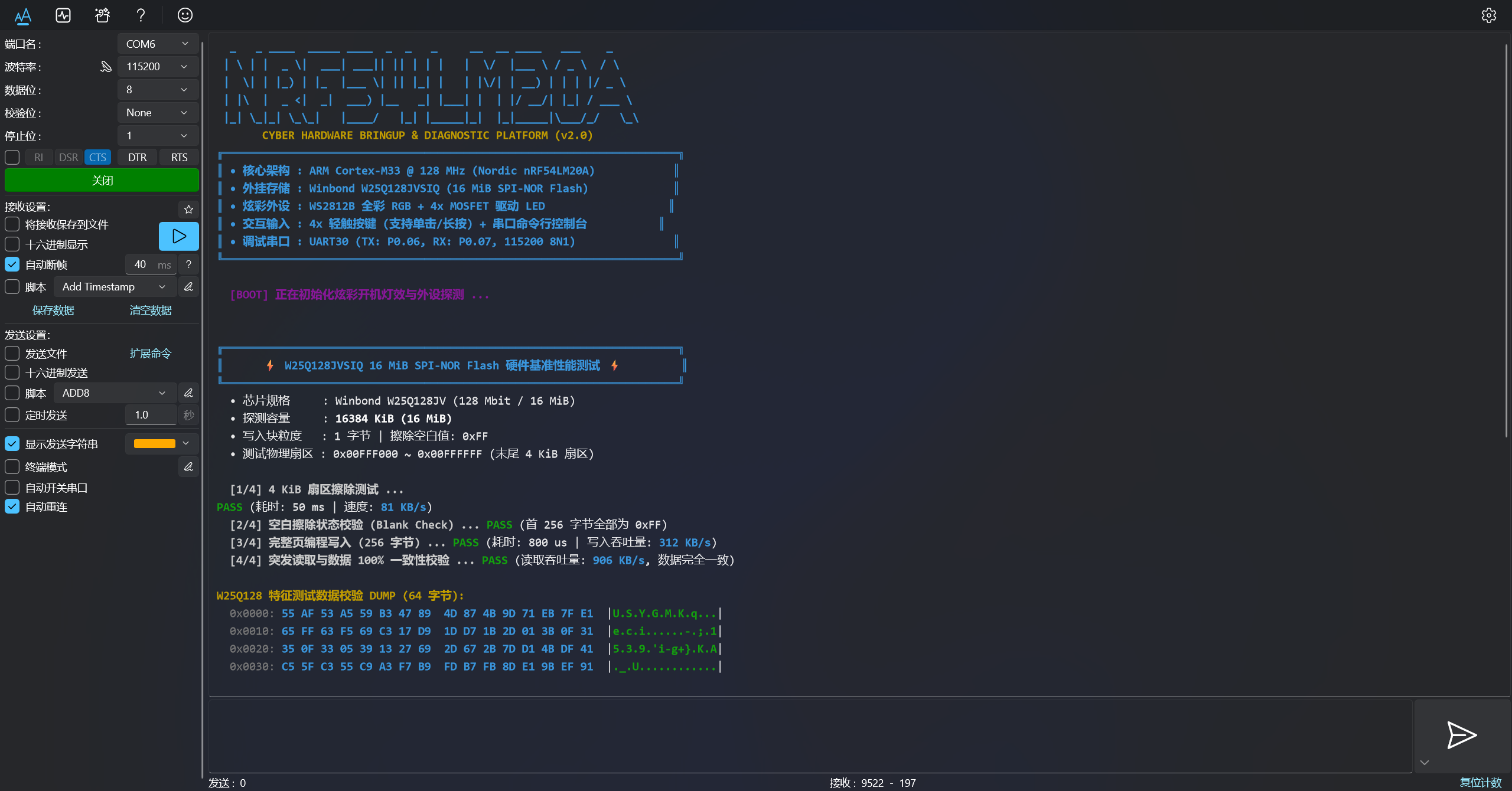
Task: Toggle show sent string checkbox
Action: point(12,444)
